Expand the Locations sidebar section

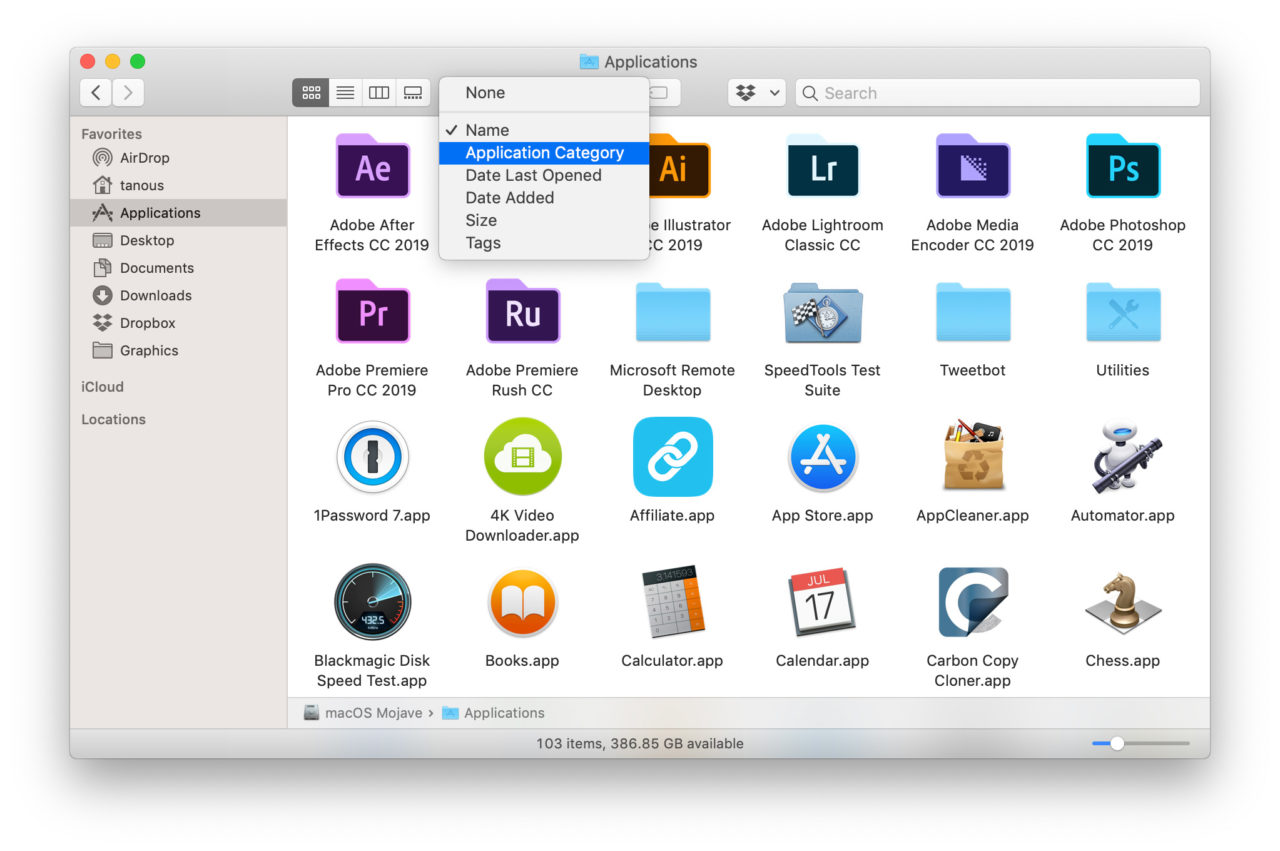113,420
